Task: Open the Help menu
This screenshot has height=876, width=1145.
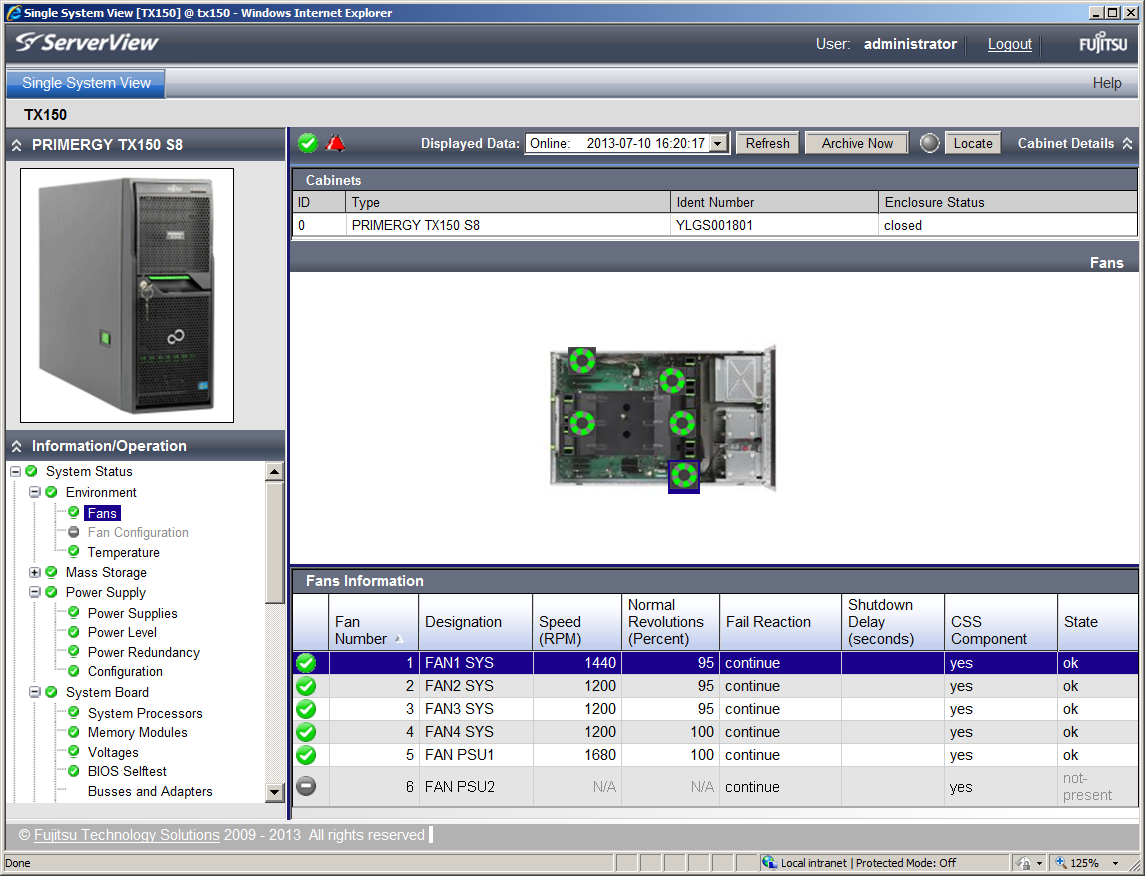Action: click(x=1106, y=83)
